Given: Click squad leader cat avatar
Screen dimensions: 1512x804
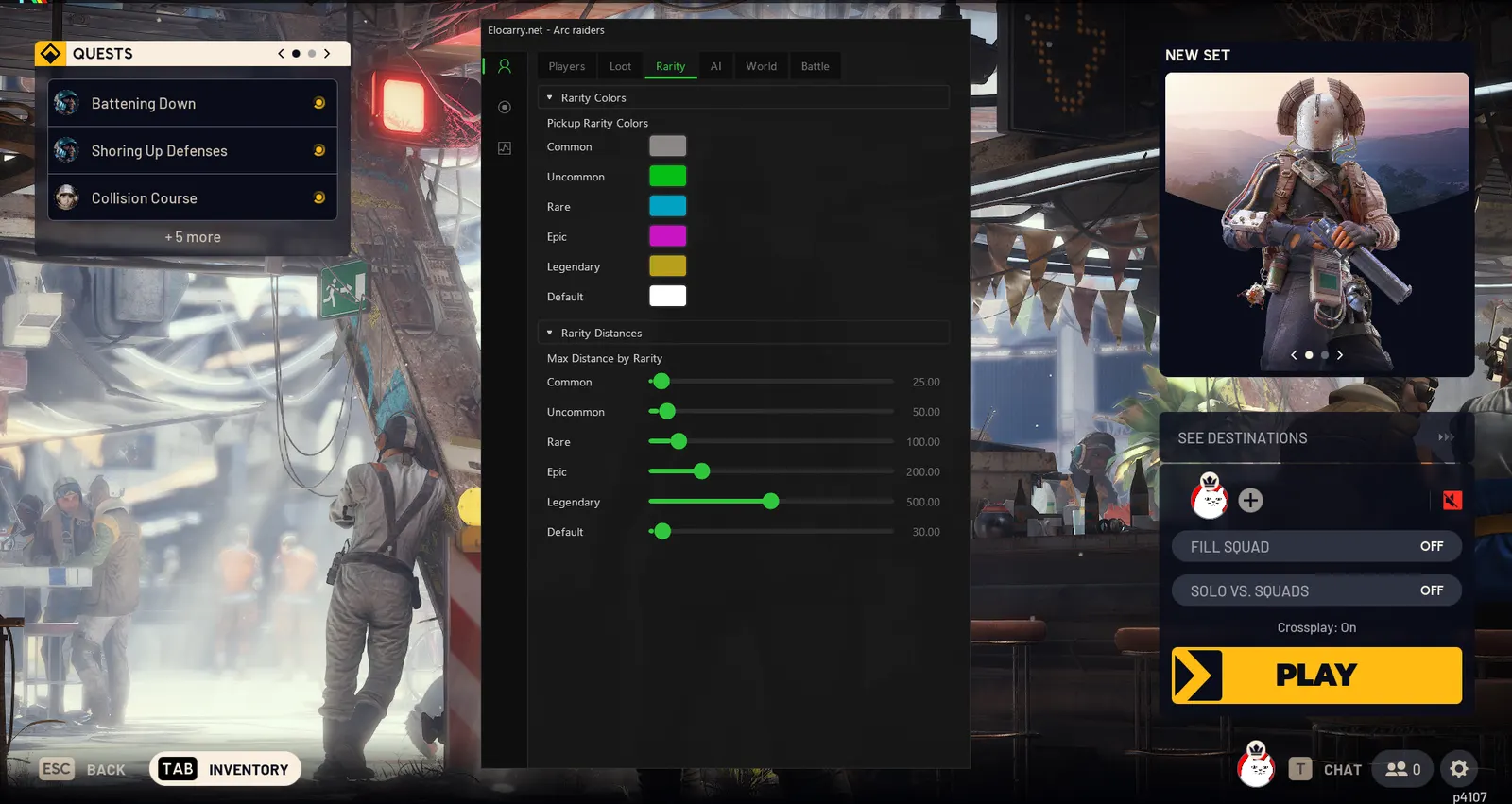Looking at the screenshot, I should (1210, 496).
